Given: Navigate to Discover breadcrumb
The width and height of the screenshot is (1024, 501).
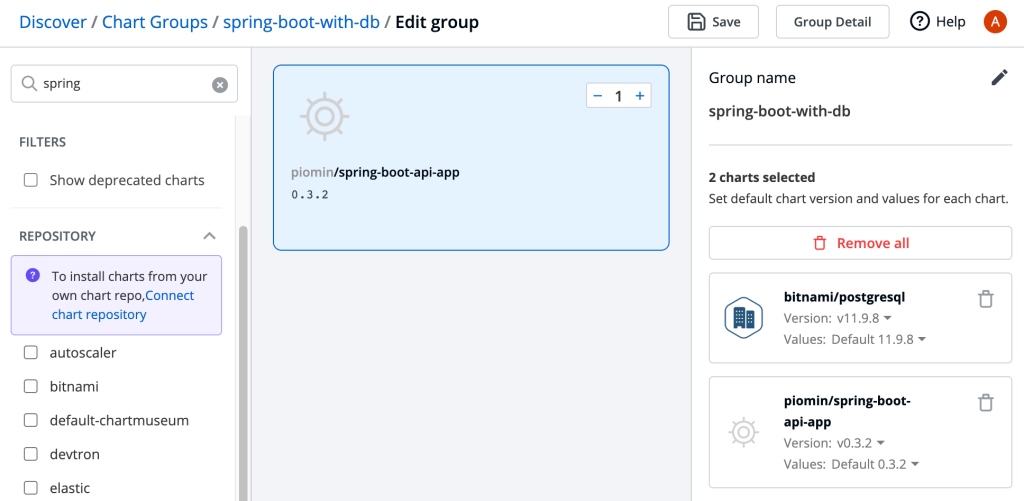Looking at the screenshot, I should click(x=52, y=21).
